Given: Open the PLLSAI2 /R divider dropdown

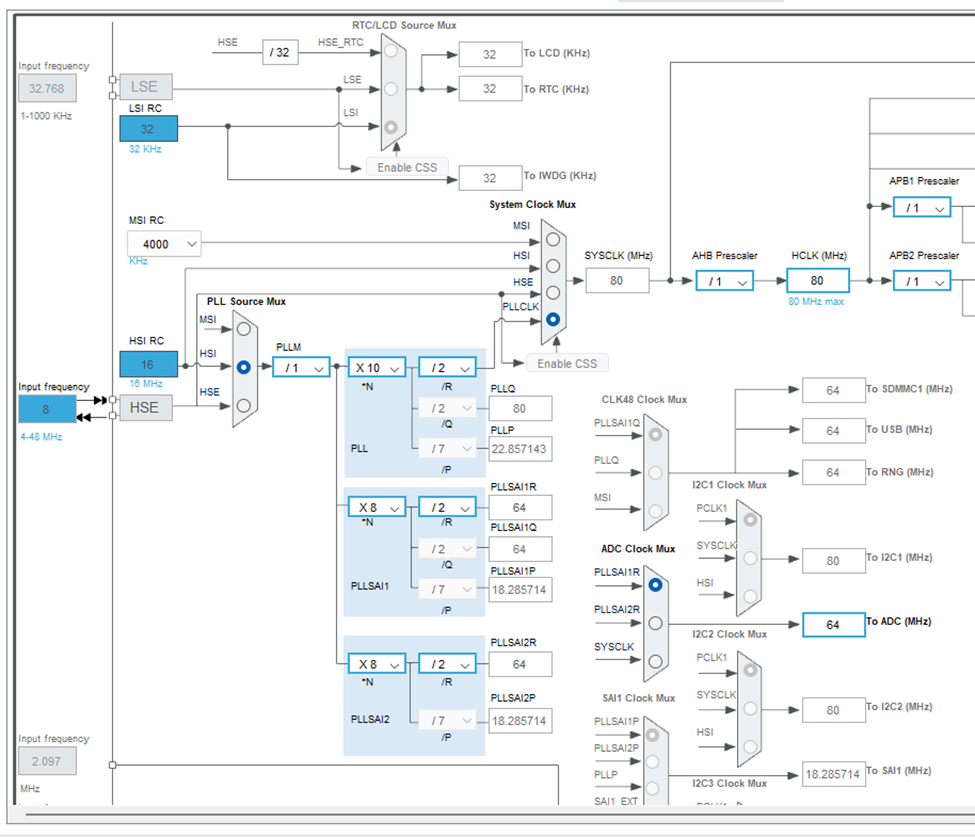Looking at the screenshot, I should (448, 664).
